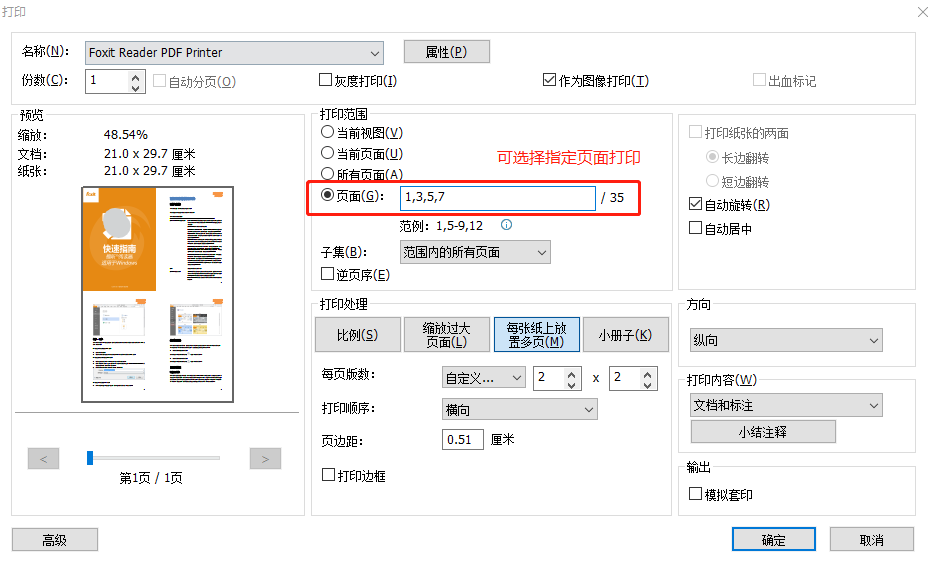Open printer Properties button

(447, 52)
